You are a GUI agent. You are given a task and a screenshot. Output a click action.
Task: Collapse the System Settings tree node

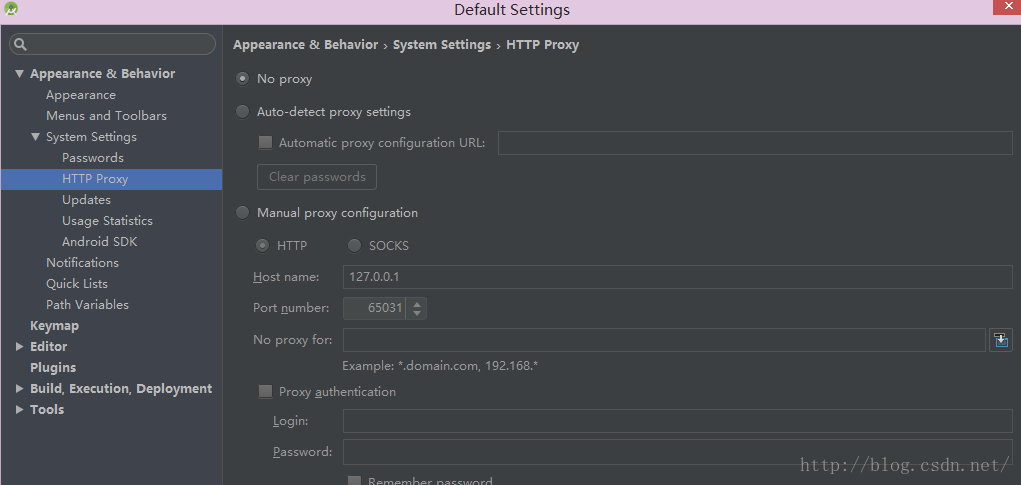pos(35,137)
